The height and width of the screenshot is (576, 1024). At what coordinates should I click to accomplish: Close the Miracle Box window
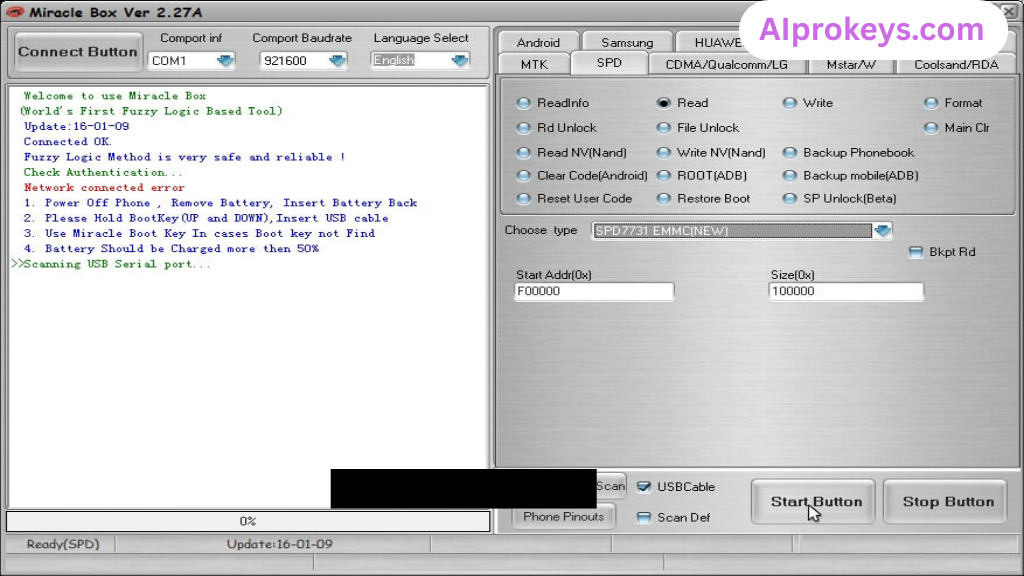[x=1010, y=11]
